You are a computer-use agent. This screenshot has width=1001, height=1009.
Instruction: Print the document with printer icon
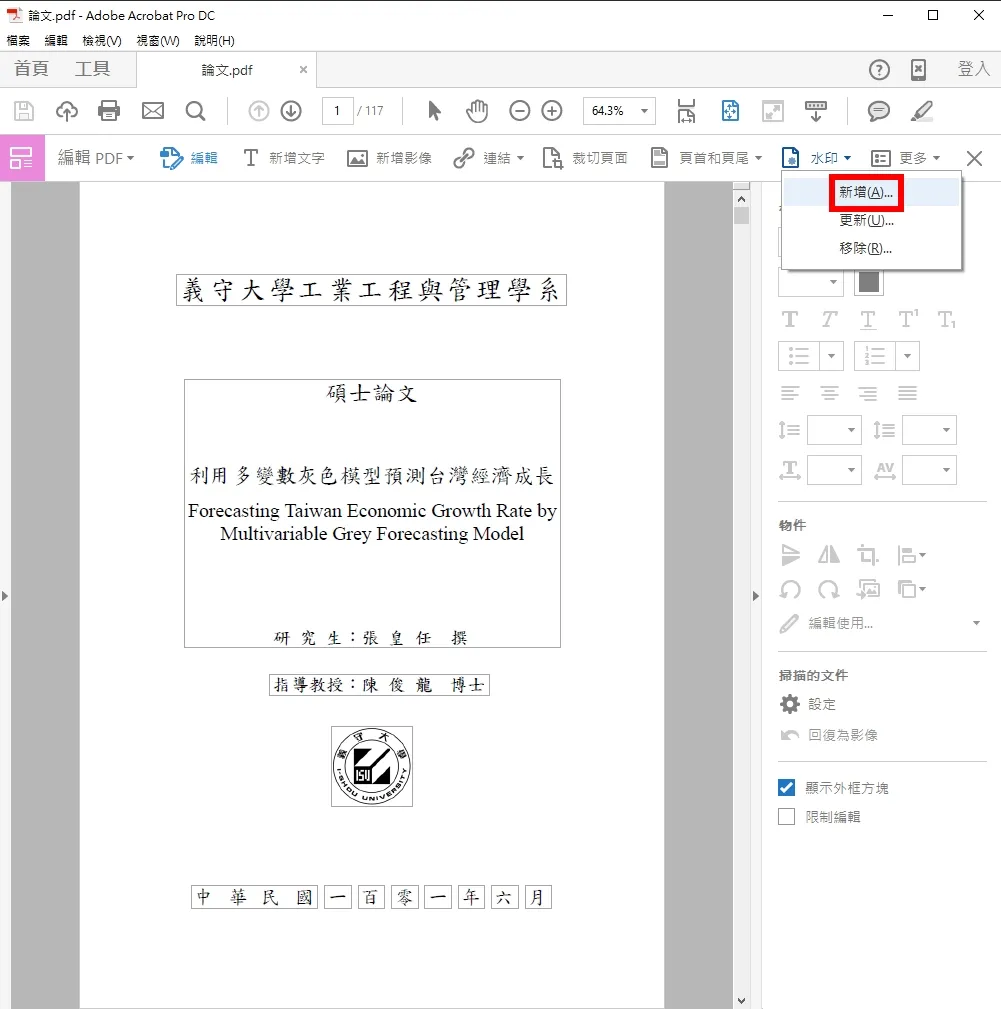pos(109,111)
